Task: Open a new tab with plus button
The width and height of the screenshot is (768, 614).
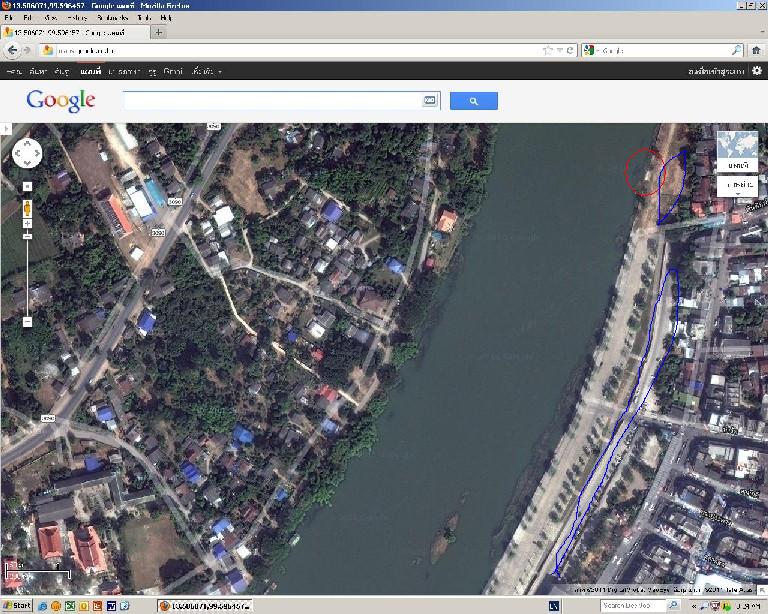Action: (x=158, y=32)
